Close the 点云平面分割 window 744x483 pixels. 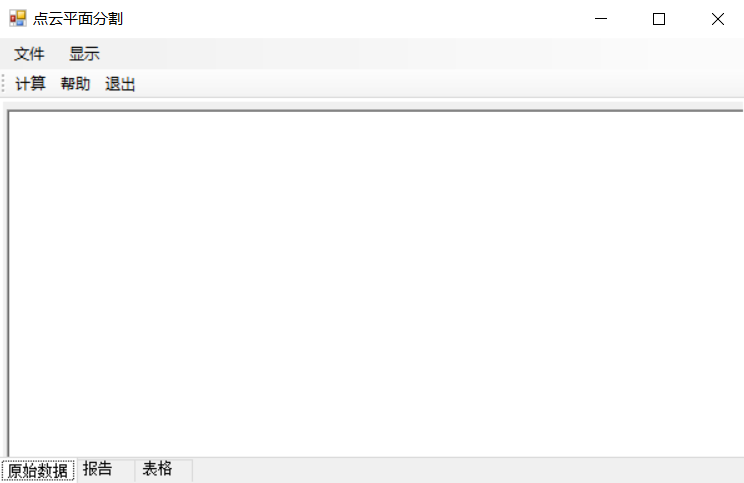[x=717, y=19]
